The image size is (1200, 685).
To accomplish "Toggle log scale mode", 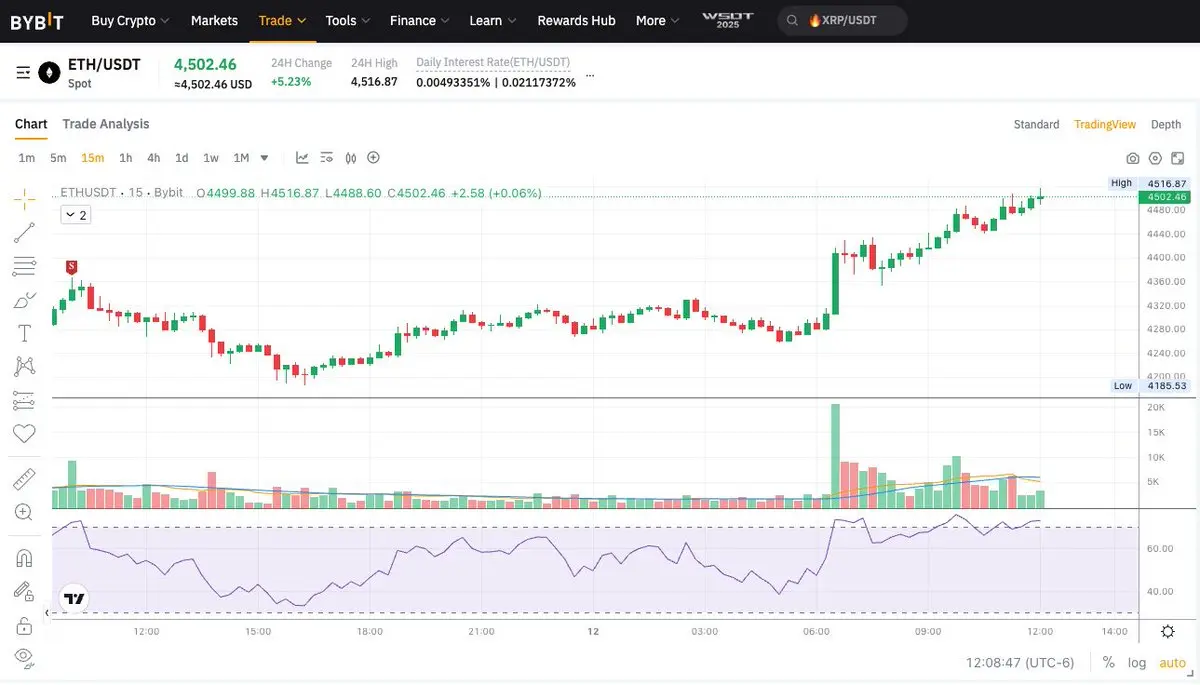I will (x=1137, y=662).
